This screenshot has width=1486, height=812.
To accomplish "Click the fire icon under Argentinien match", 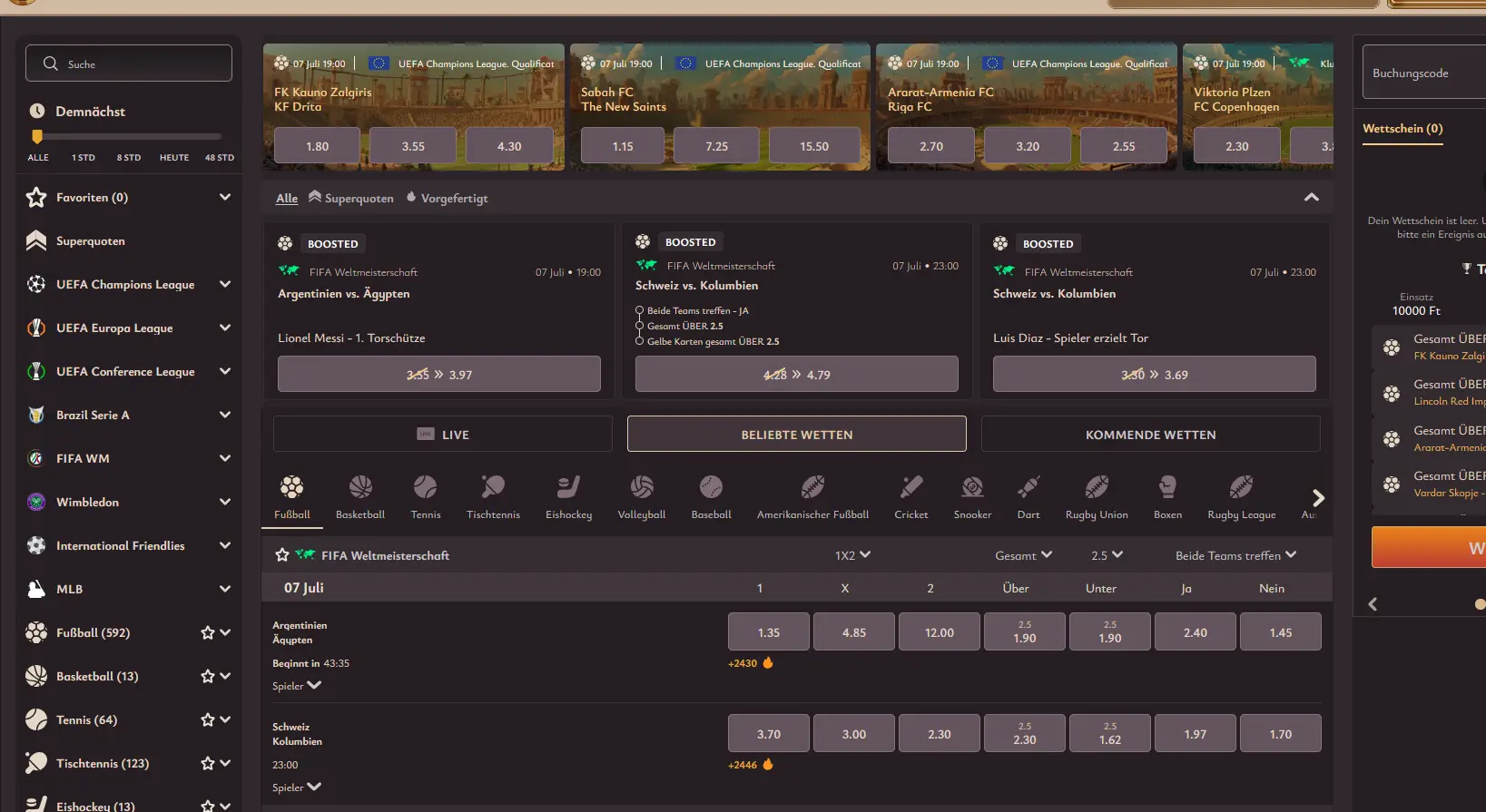I will (x=768, y=662).
